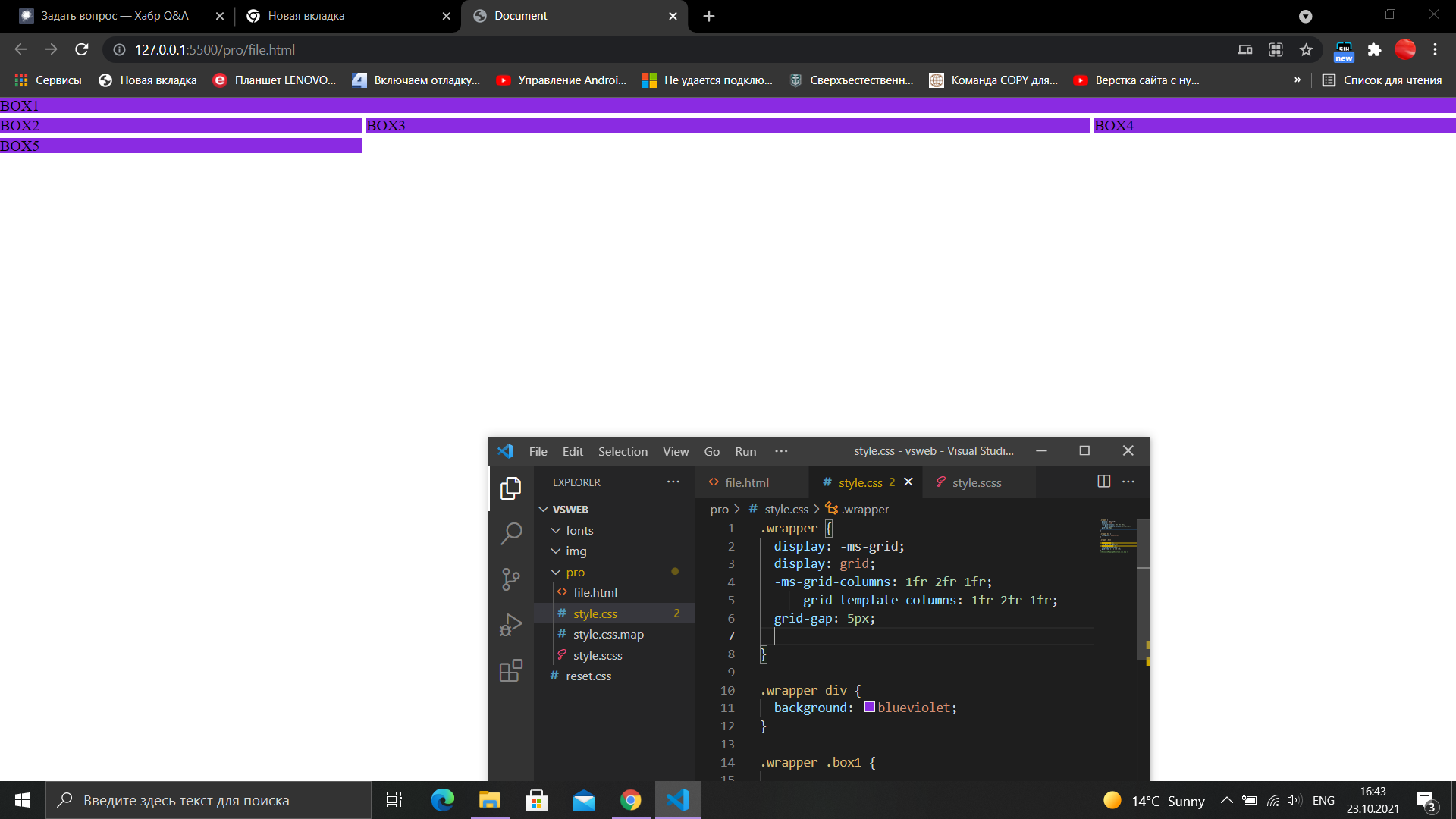This screenshot has width=1456, height=819.
Task: Split the VS Code editor to the right
Action: (x=1104, y=482)
